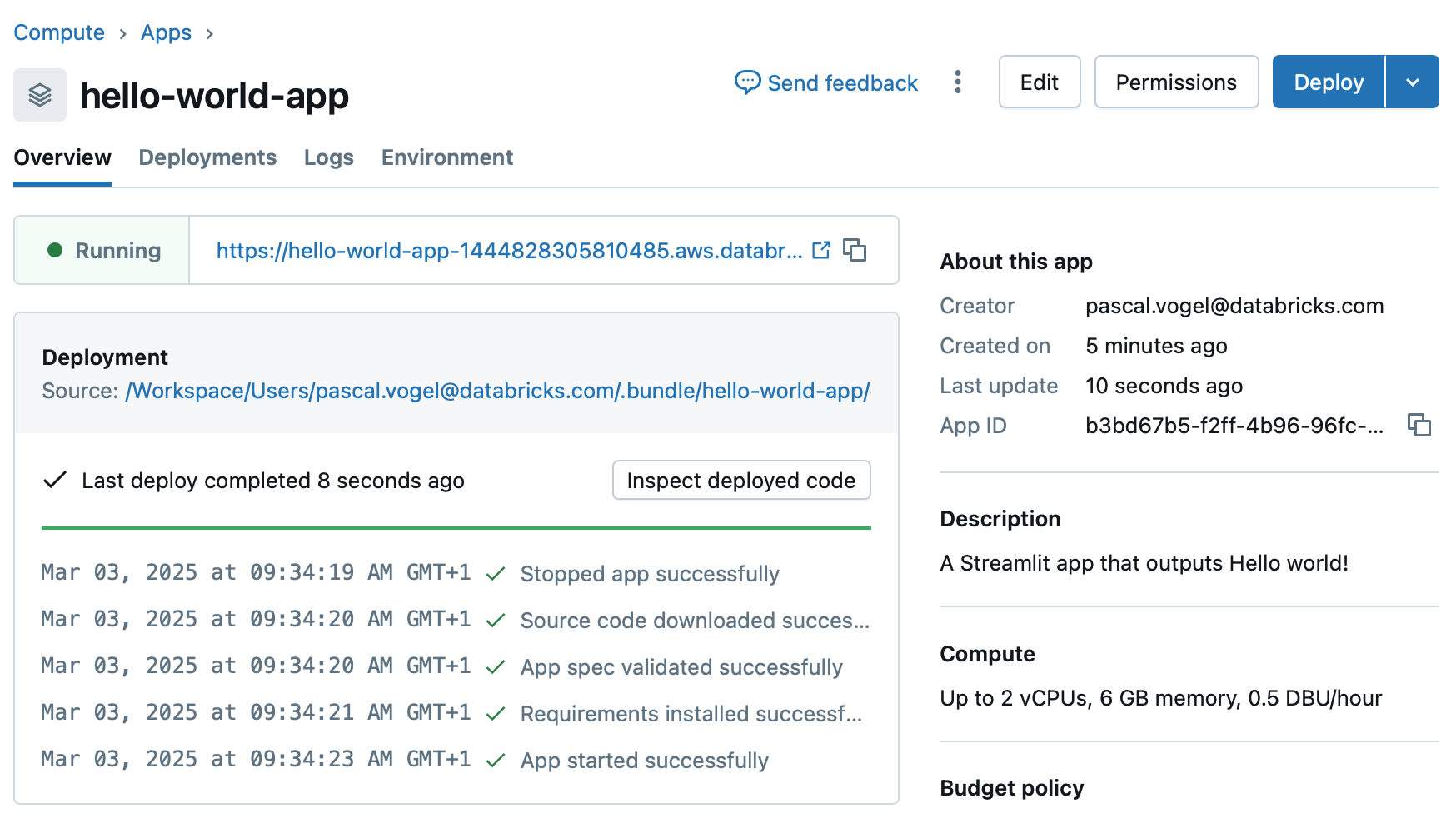1456x818 pixels.
Task: Click the '5 minutes ago' created value
Action: click(1156, 346)
